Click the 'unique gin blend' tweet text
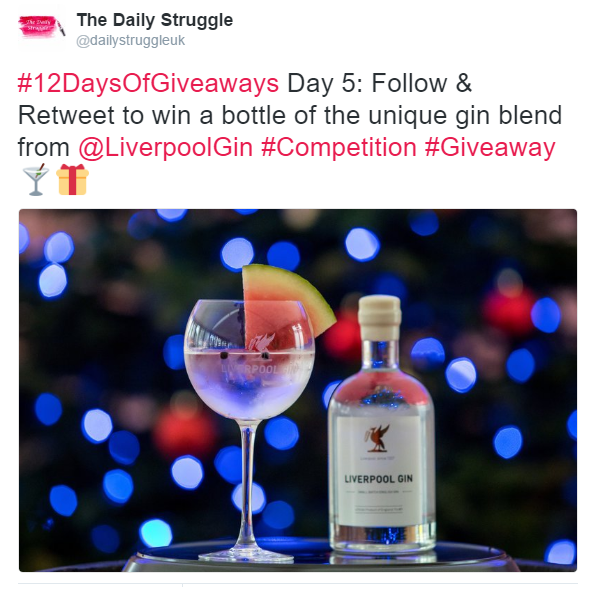 point(465,116)
